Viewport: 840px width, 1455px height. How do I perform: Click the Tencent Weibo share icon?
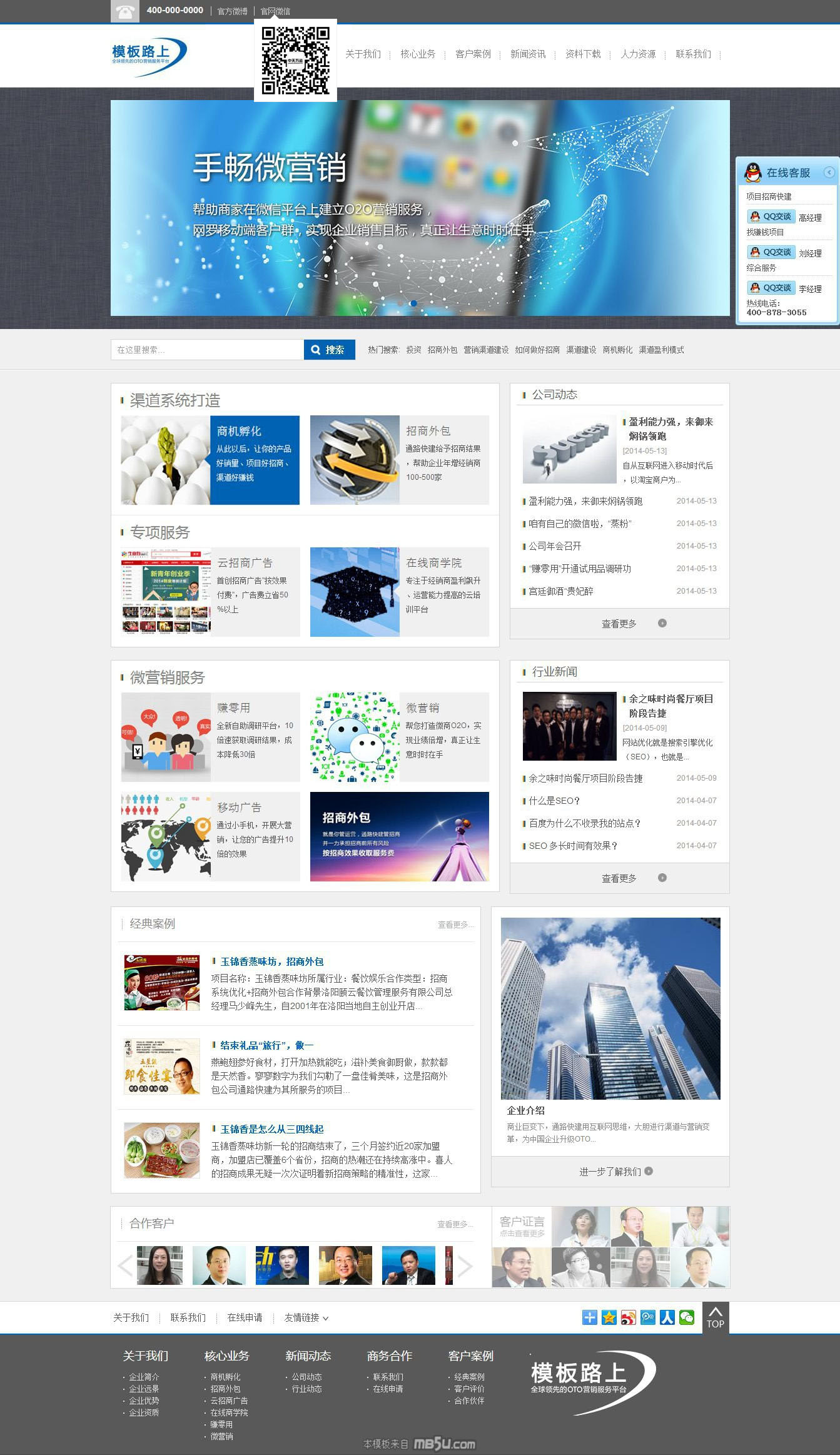[647, 1317]
